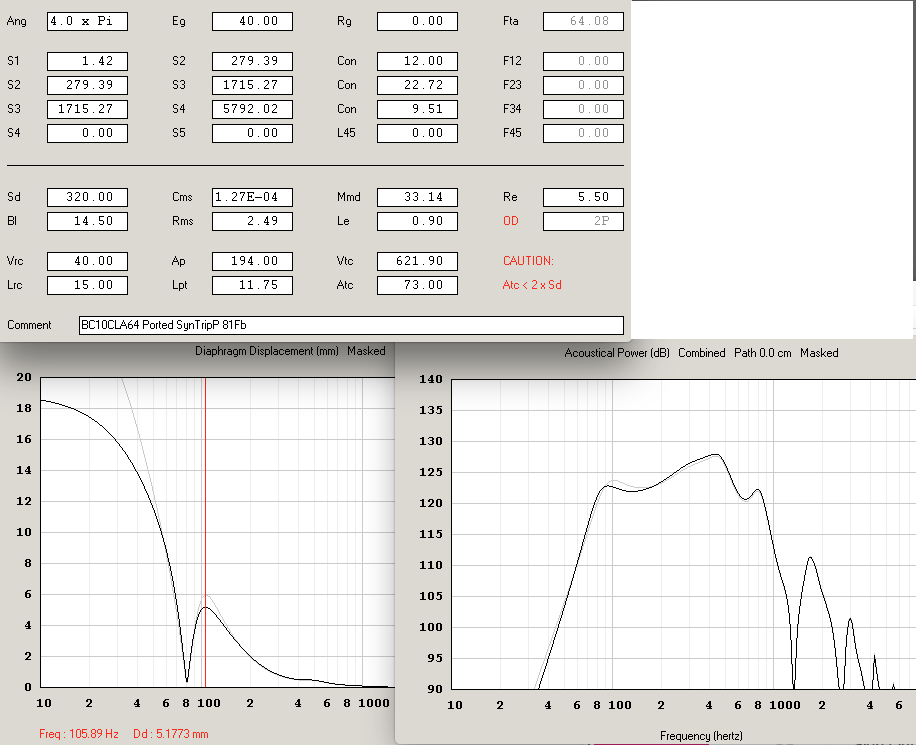
Task: Click the S4 field showing 0.00
Action: (x=87, y=133)
